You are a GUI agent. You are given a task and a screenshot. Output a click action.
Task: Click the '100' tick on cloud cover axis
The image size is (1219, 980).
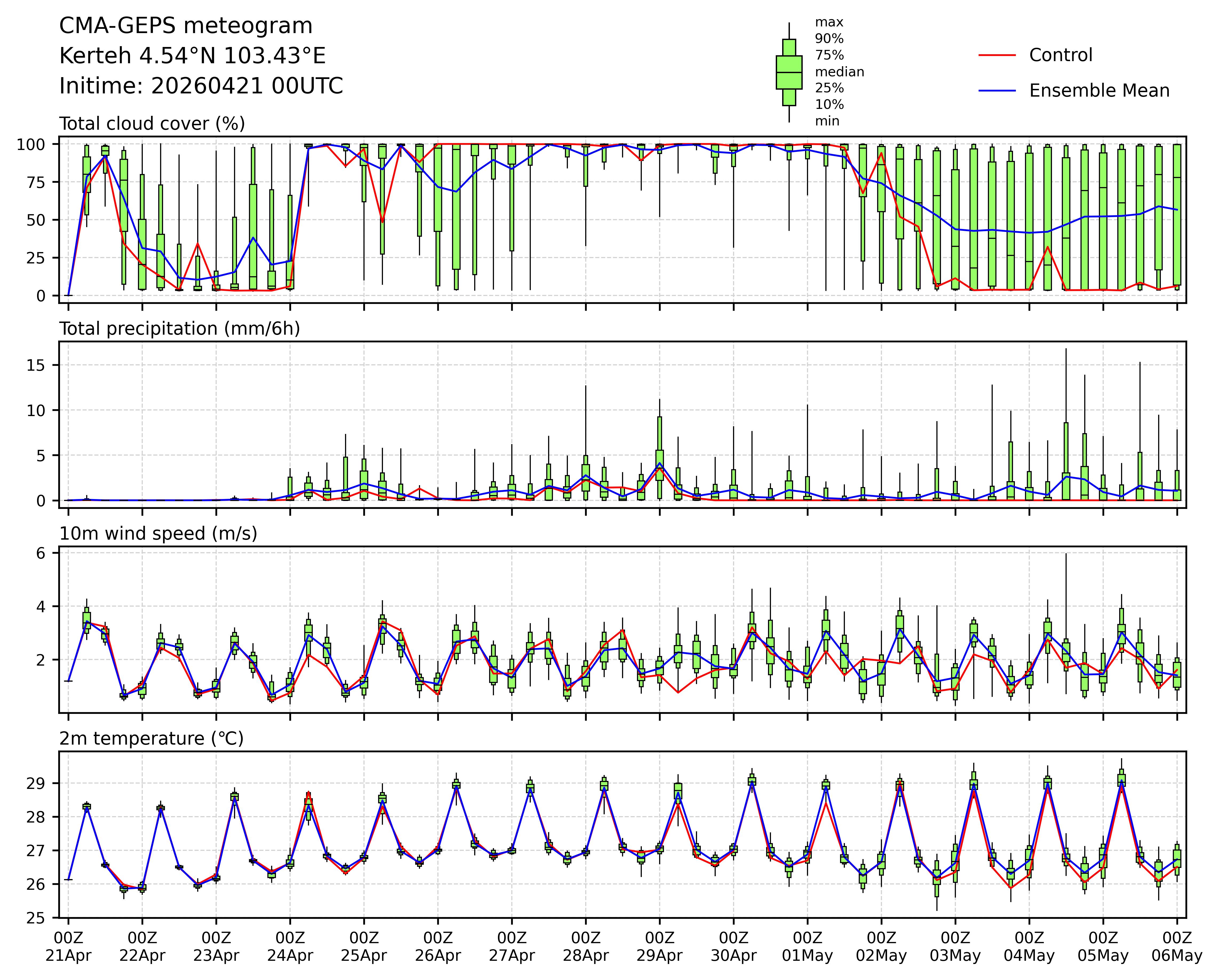[32, 145]
